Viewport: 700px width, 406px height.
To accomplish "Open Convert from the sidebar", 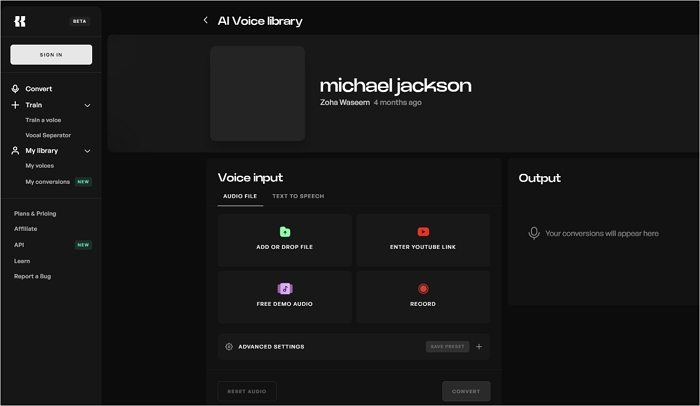I will [x=38, y=89].
